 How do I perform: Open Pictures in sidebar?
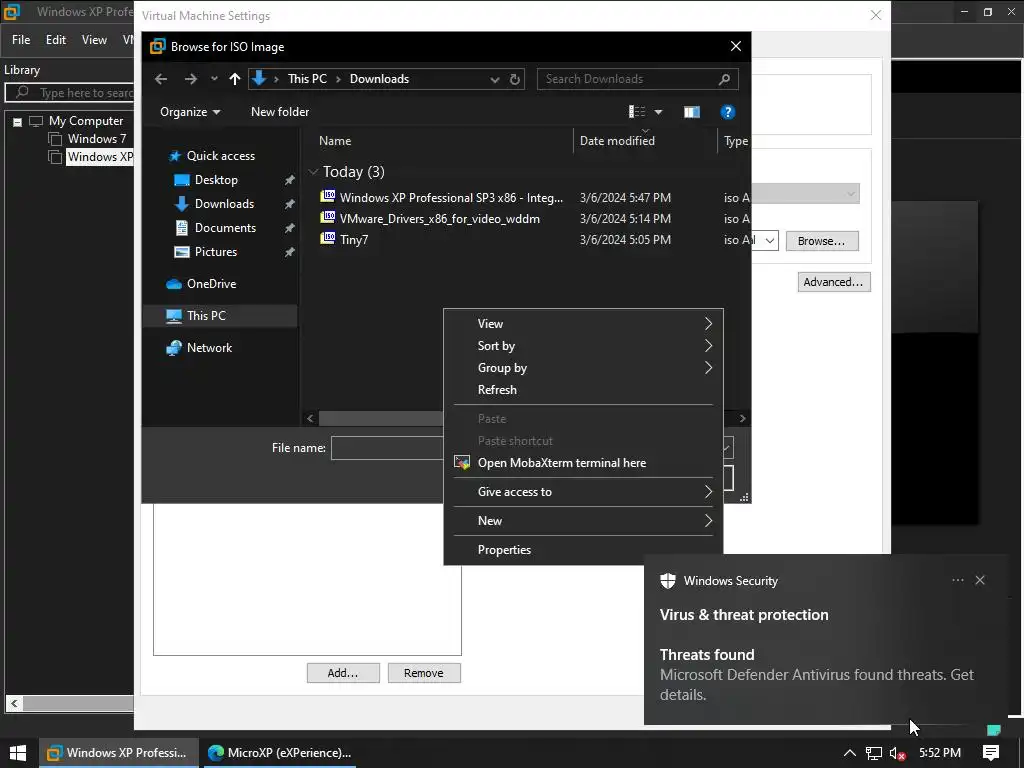pos(206,252)
